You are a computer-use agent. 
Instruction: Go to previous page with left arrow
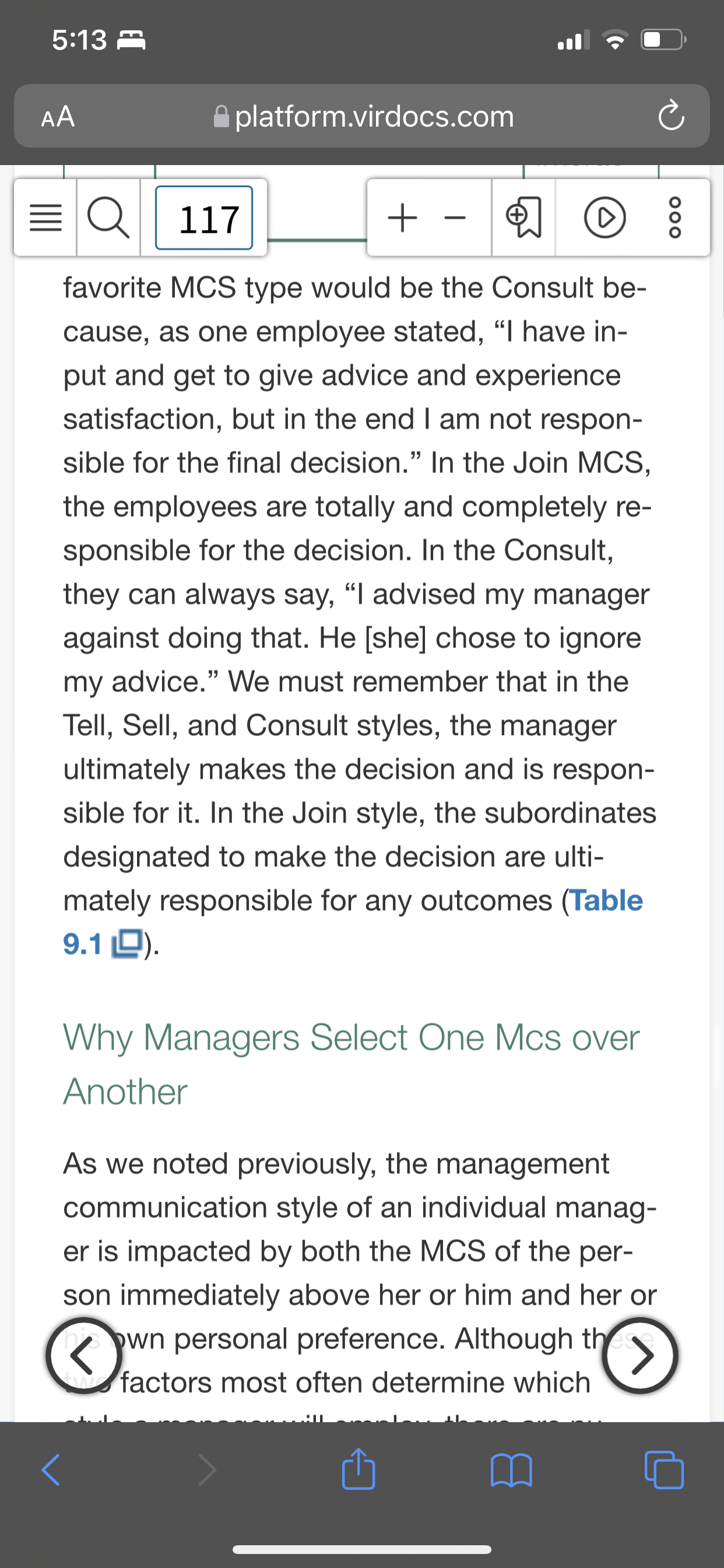point(84,1356)
